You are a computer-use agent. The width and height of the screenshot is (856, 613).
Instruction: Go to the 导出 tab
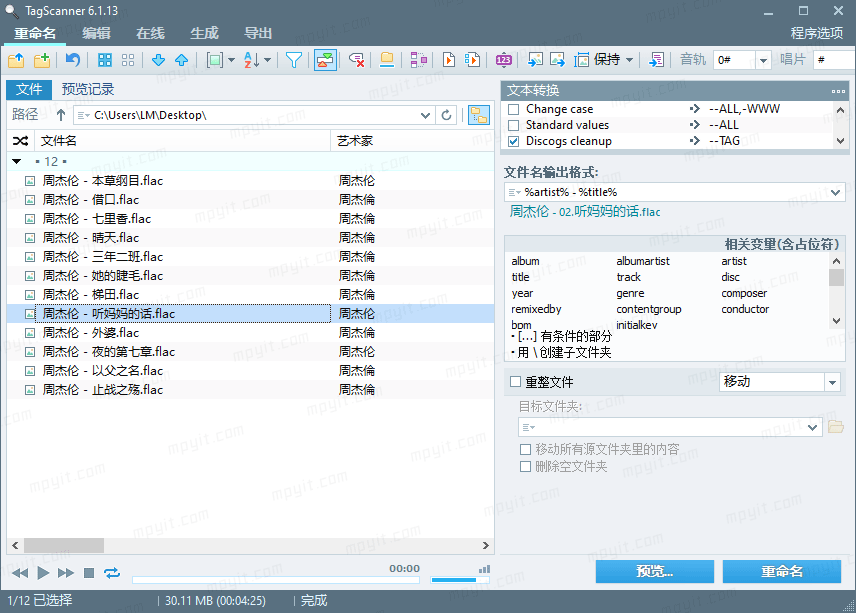(x=258, y=33)
